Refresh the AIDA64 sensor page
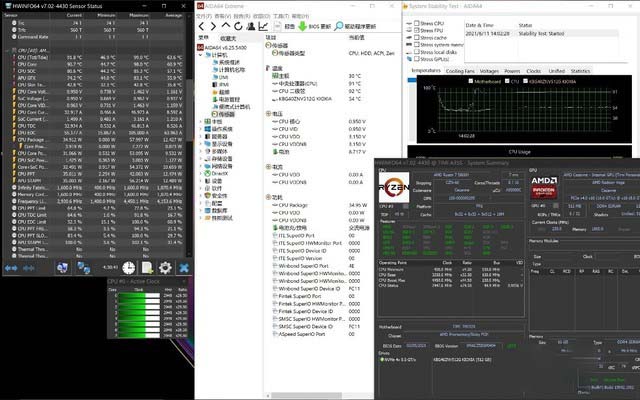This screenshot has width=640, height=400. pos(238,26)
